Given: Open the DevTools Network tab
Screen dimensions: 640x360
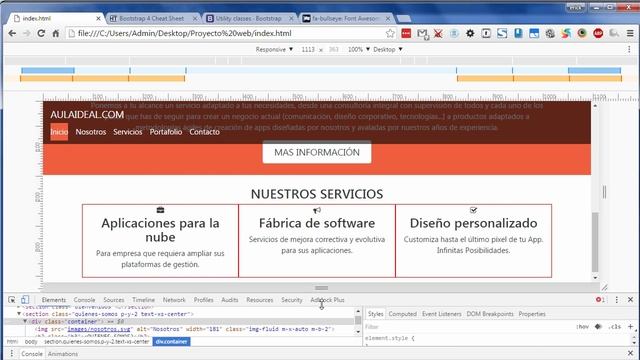Looking at the screenshot, I should tap(174, 300).
